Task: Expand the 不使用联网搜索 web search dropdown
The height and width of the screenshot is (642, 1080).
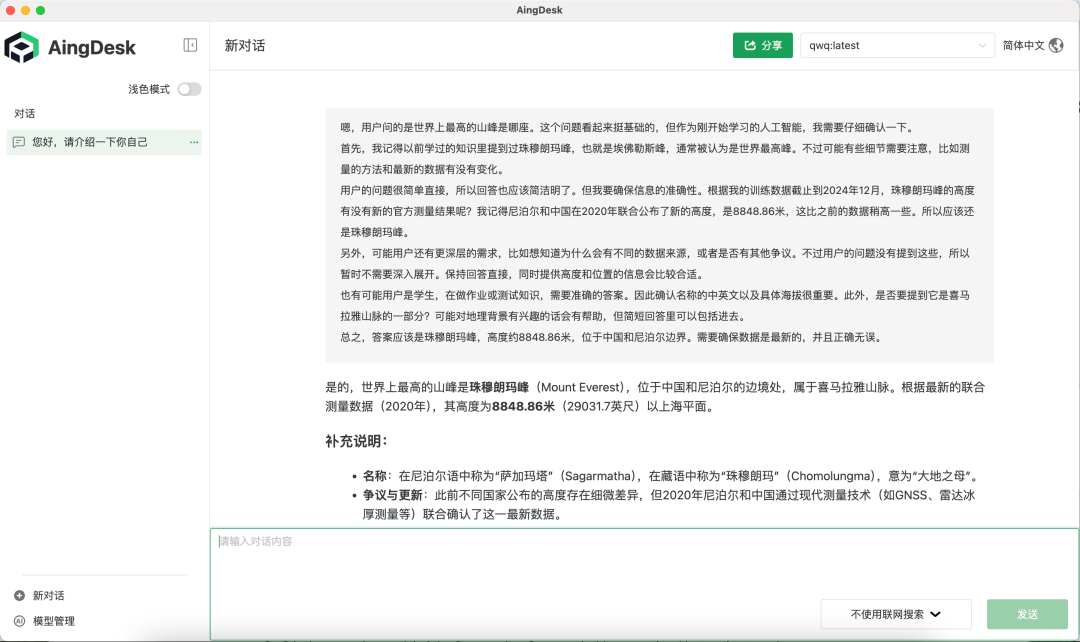Action: click(895, 614)
